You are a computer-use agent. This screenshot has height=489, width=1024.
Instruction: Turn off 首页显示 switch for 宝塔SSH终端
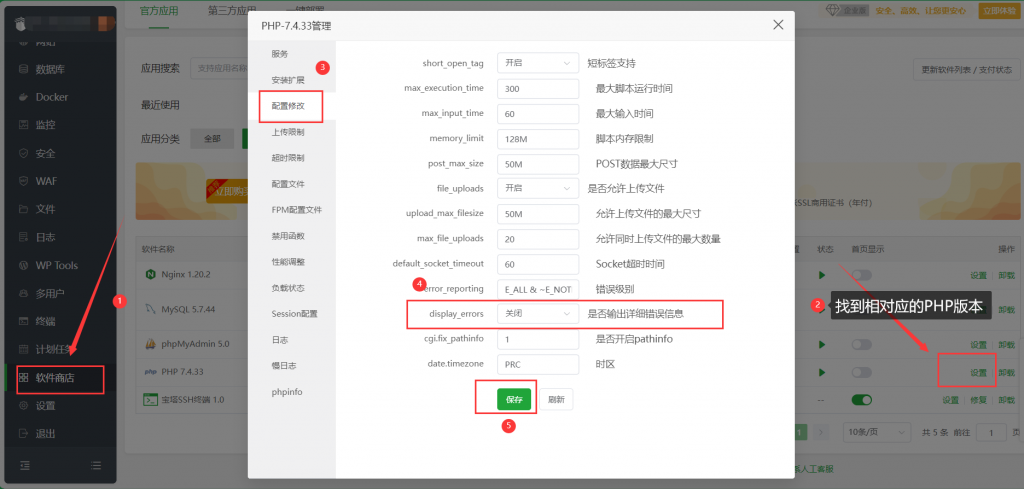tap(861, 400)
